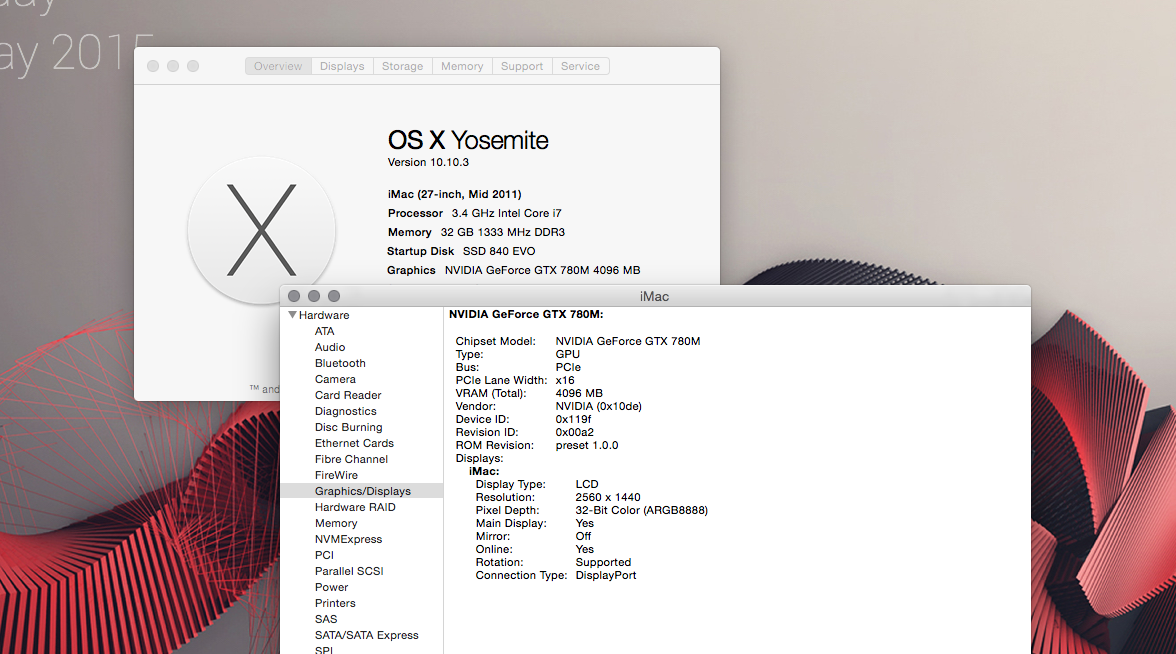Select Graphics/Displays in the sidebar

(x=362, y=491)
